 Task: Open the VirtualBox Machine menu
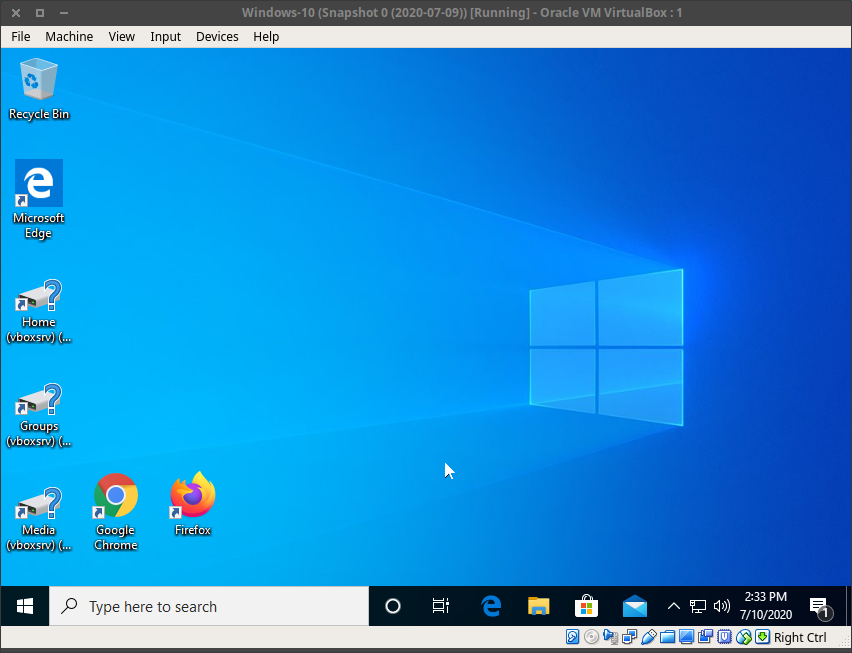[69, 36]
